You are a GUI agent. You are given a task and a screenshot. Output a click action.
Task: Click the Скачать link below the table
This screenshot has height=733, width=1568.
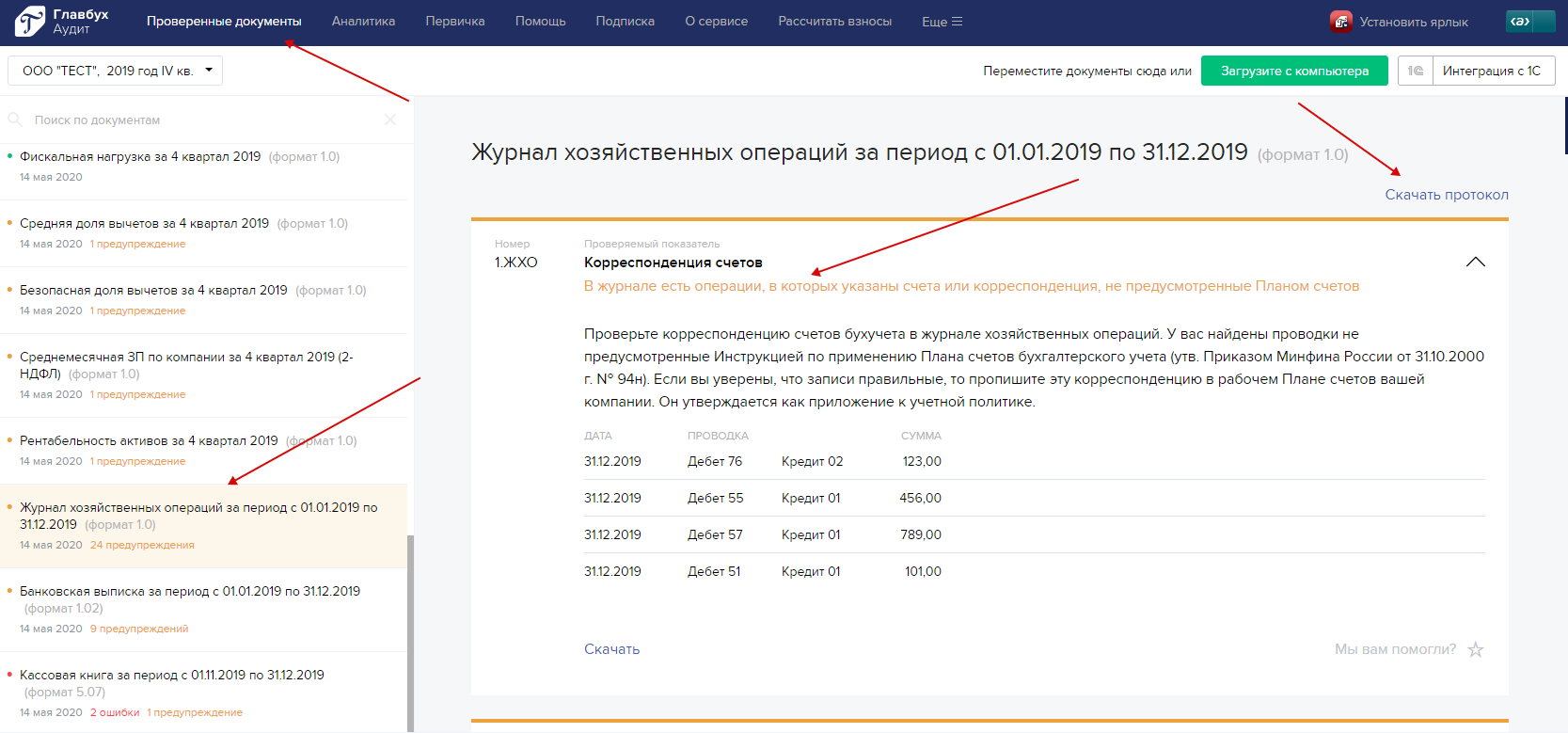(611, 649)
